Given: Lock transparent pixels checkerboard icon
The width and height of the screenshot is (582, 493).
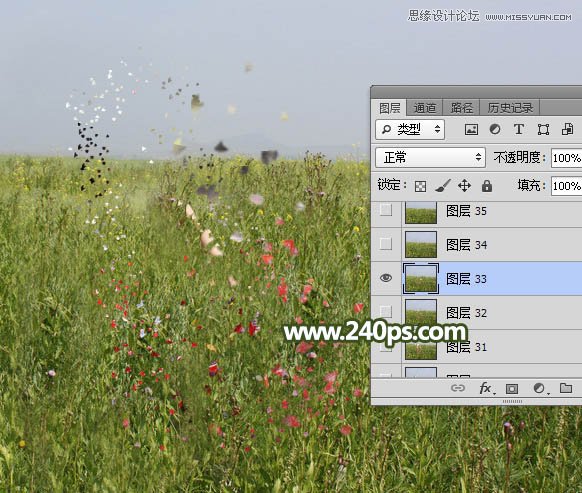Looking at the screenshot, I should 420,186.
